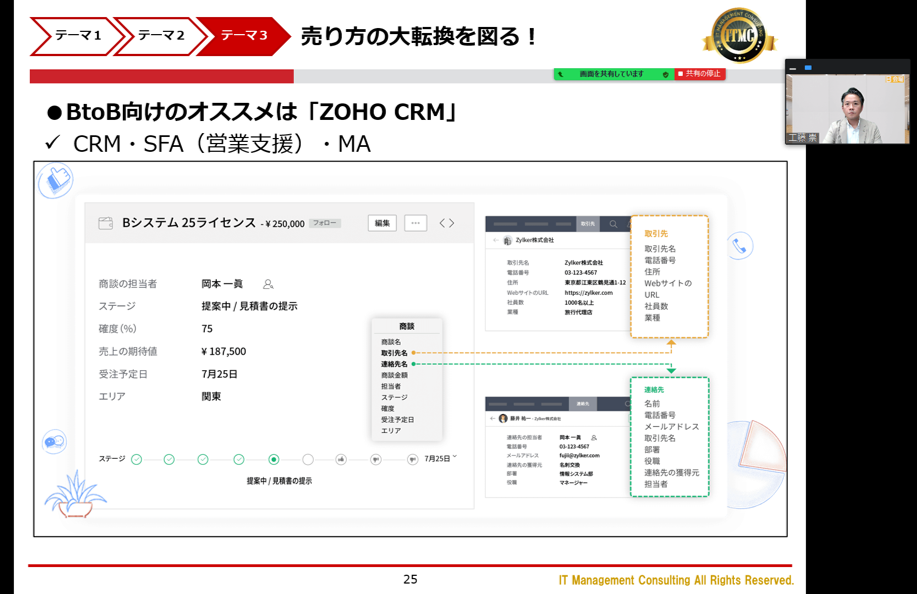Click the company icon beside Zylker株式会社 heading
The width and height of the screenshot is (917, 594).
pyautogui.click(x=507, y=240)
